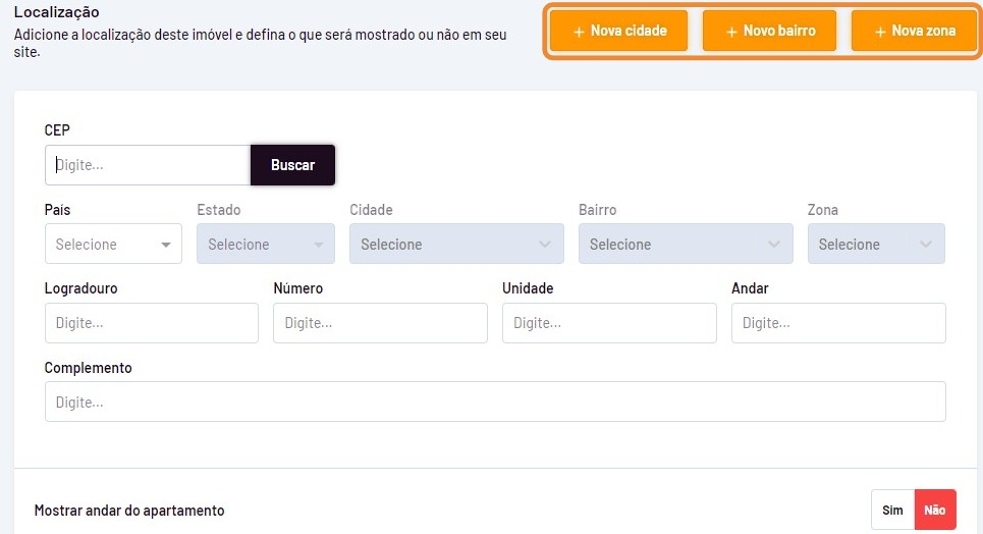Click the Complemento input field
Image resolution: width=983 pixels, height=534 pixels.
[495, 402]
